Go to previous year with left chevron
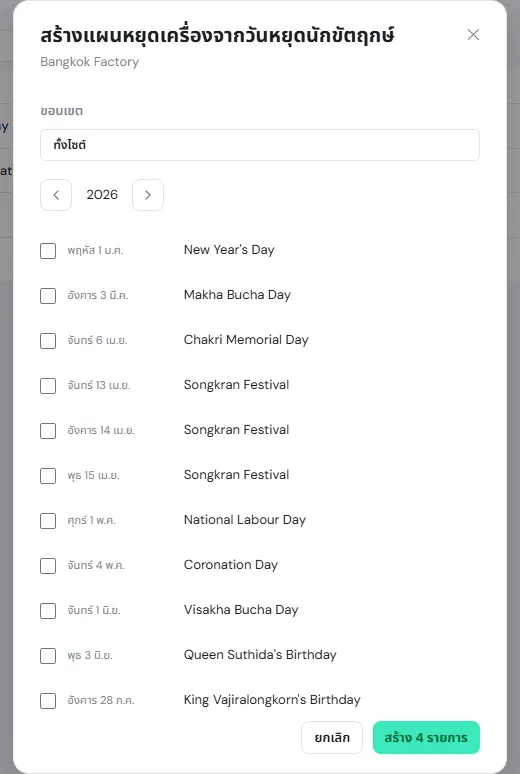This screenshot has width=520, height=774. click(x=56, y=195)
